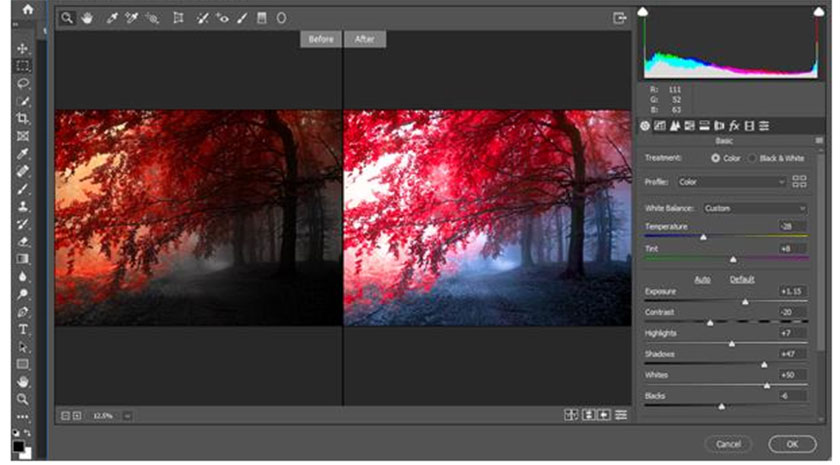Select the Horizontal Type tool
The image size is (840, 465).
pos(22,329)
